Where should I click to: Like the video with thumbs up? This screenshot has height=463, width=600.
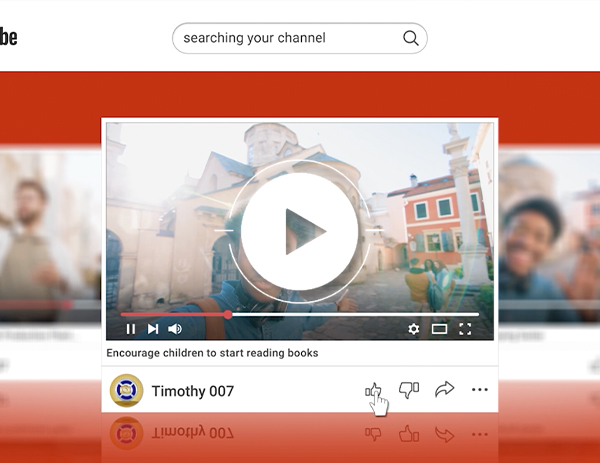[x=373, y=390]
